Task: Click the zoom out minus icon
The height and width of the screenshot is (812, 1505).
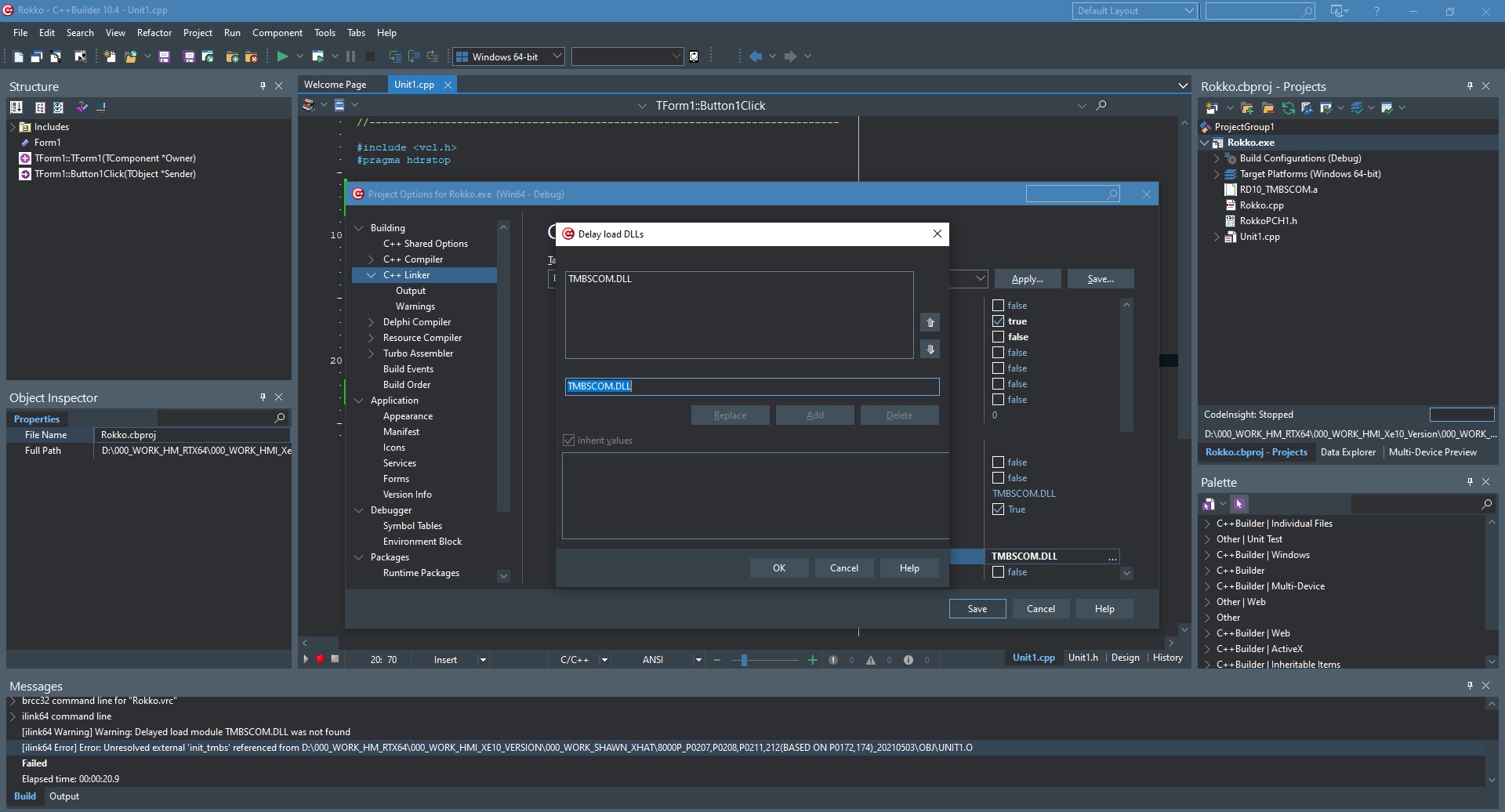Action: point(716,660)
